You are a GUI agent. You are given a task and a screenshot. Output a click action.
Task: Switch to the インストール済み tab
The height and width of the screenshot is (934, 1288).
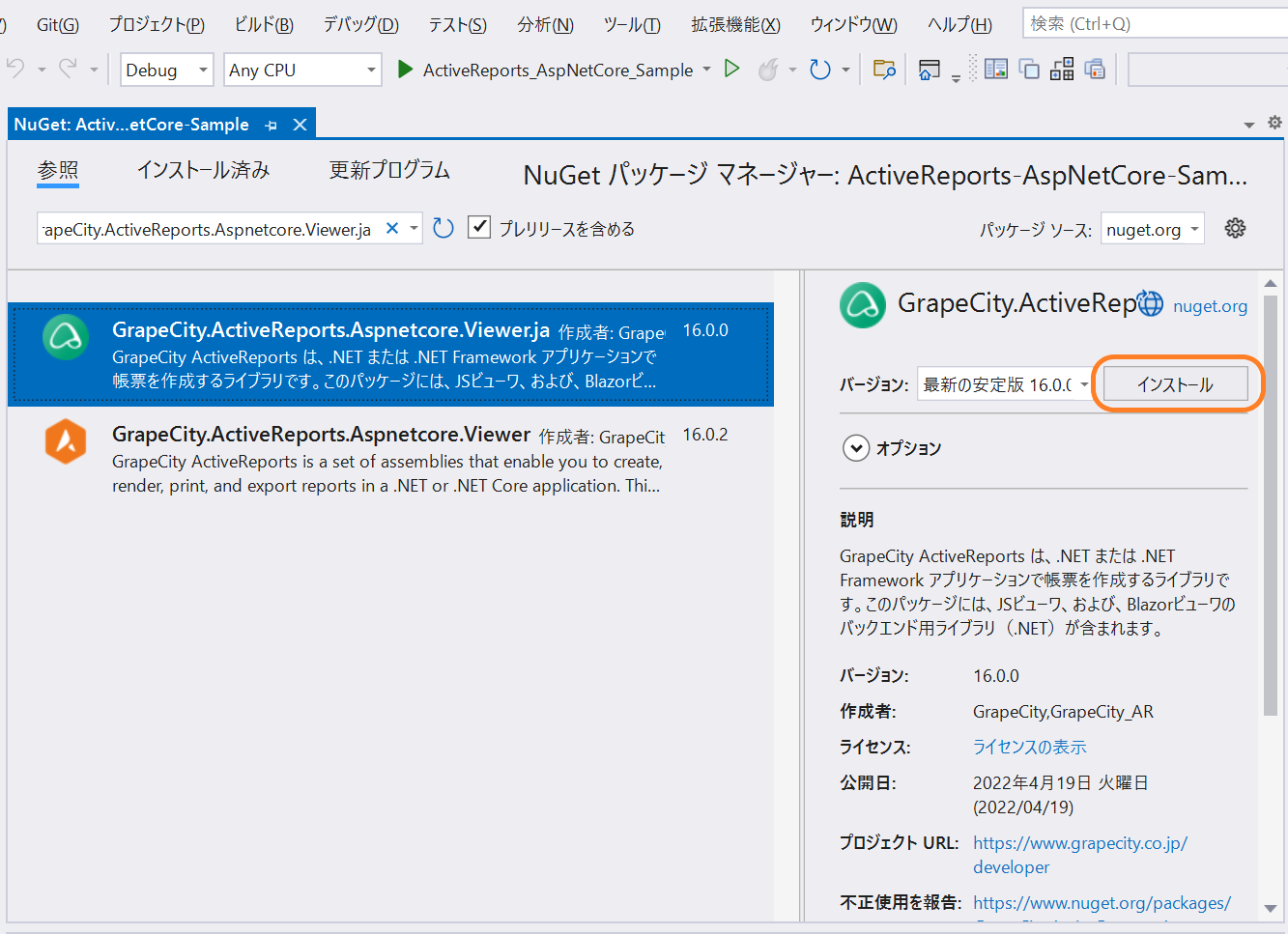coord(204,170)
